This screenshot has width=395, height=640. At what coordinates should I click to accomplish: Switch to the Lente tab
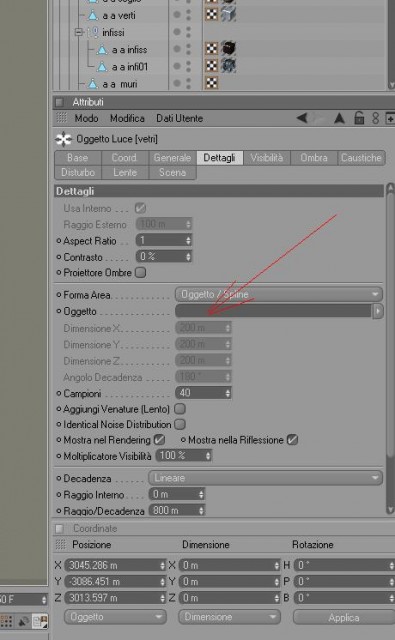click(124, 172)
